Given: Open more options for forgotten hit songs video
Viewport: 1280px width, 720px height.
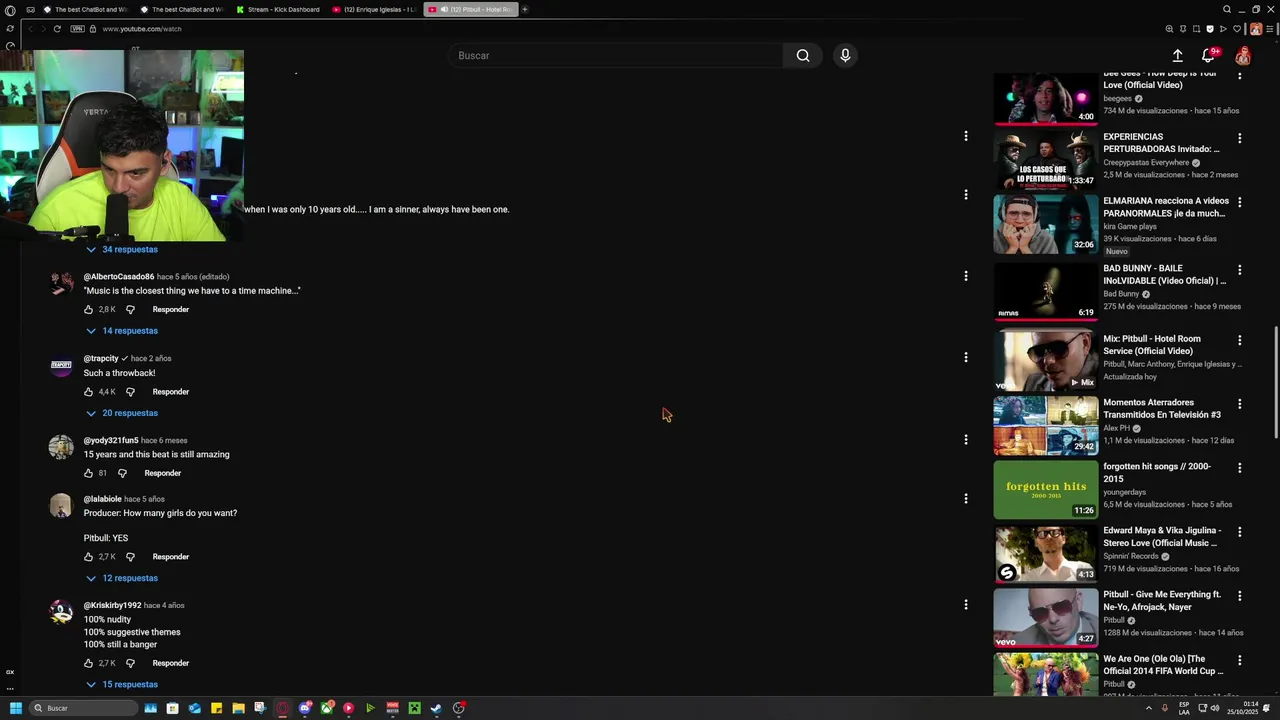Looking at the screenshot, I should 1239,468.
